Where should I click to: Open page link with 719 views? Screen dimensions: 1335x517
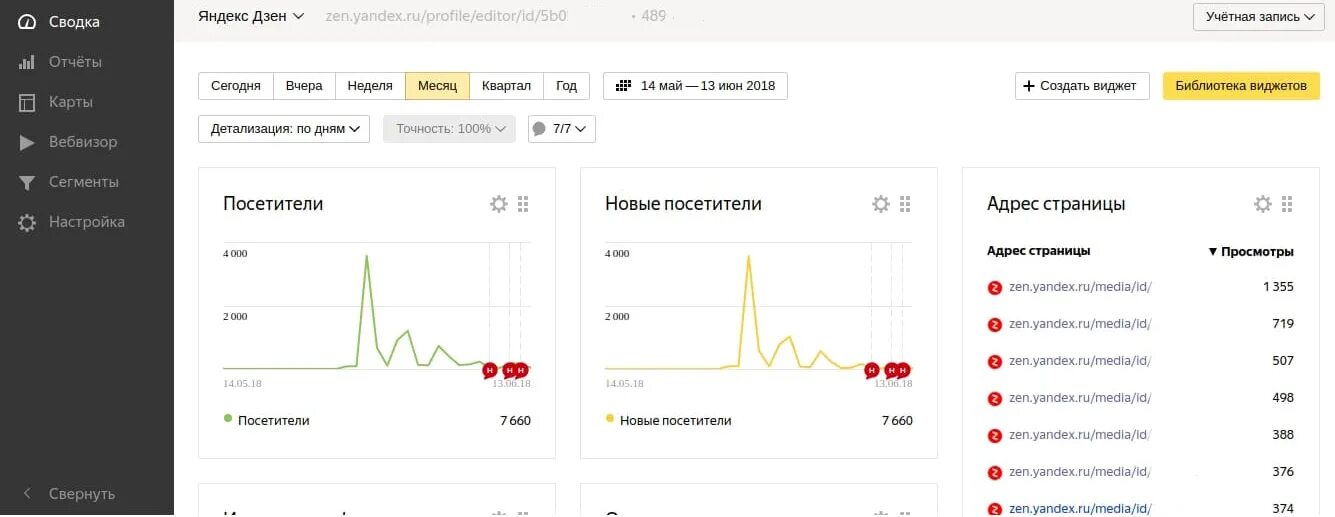coord(1080,324)
